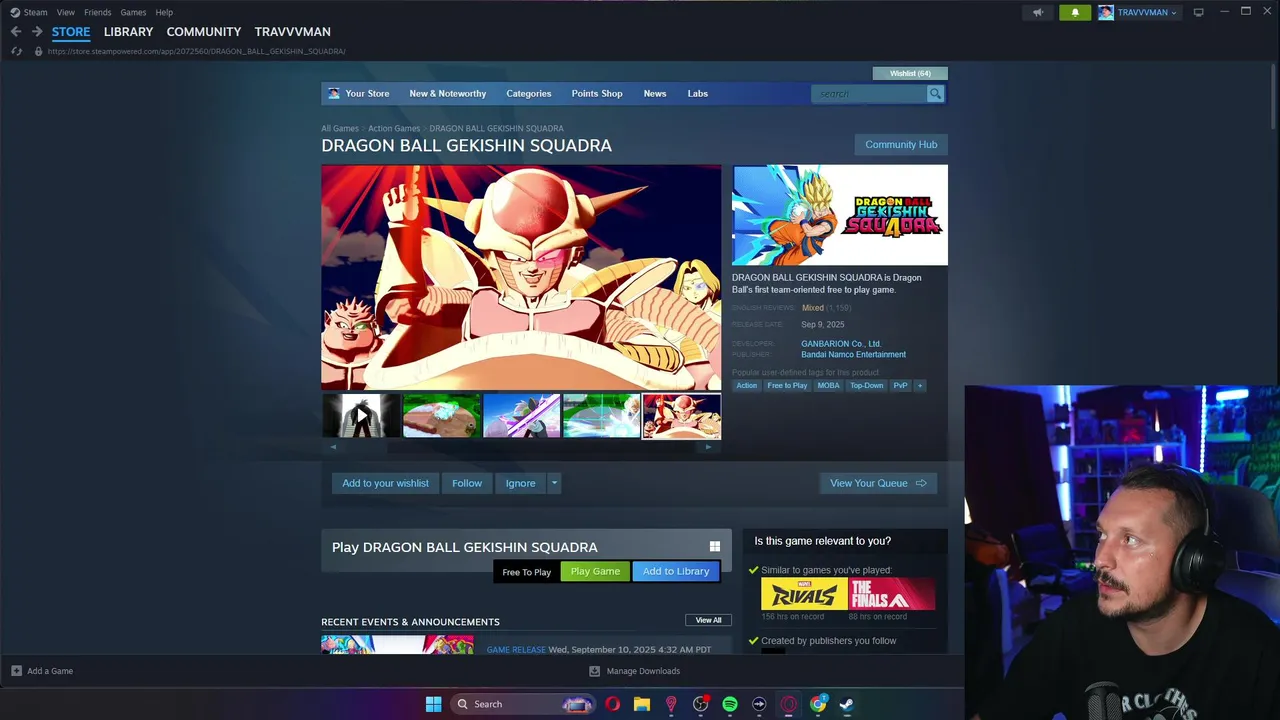Select the STORE tab
The width and height of the screenshot is (1280, 720).
71,32
